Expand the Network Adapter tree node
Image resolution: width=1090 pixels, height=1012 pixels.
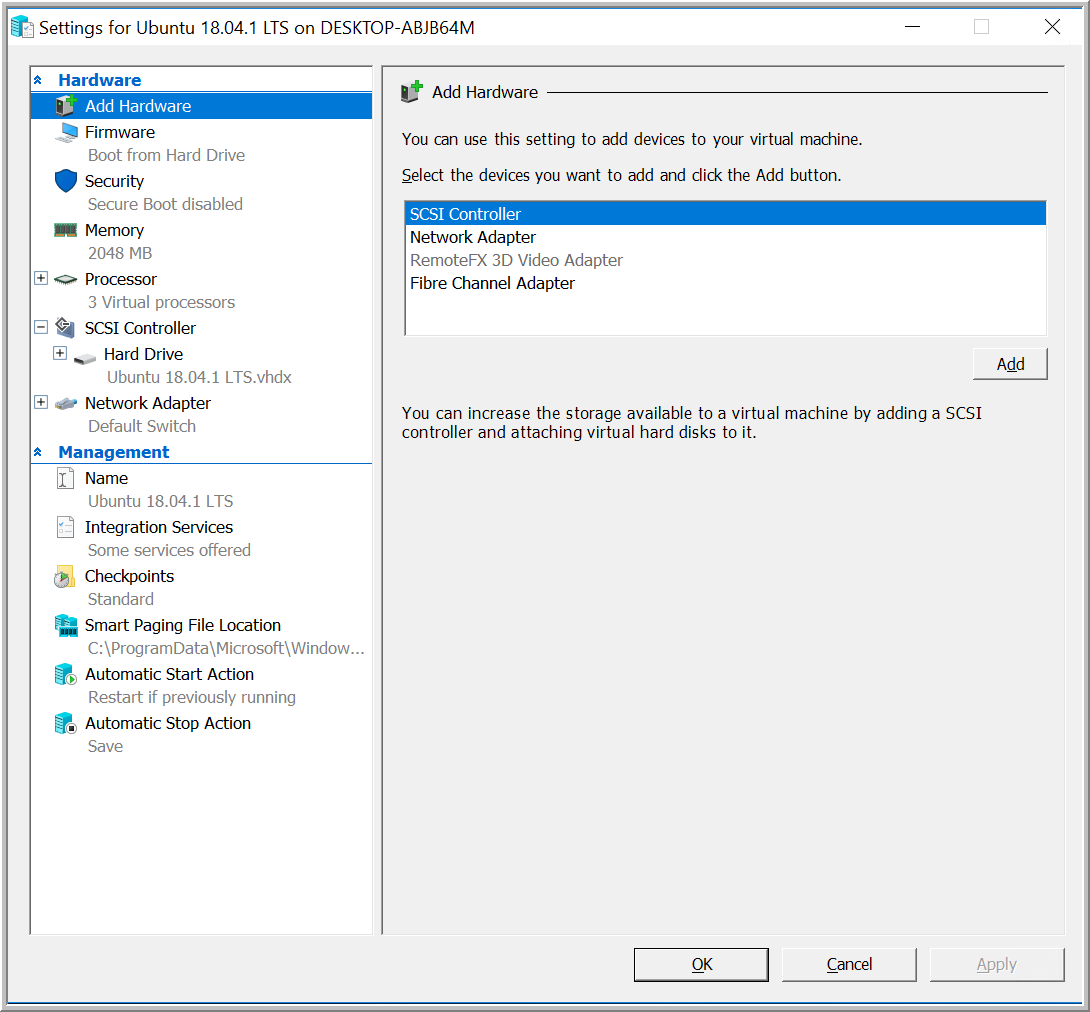pyautogui.click(x=41, y=402)
